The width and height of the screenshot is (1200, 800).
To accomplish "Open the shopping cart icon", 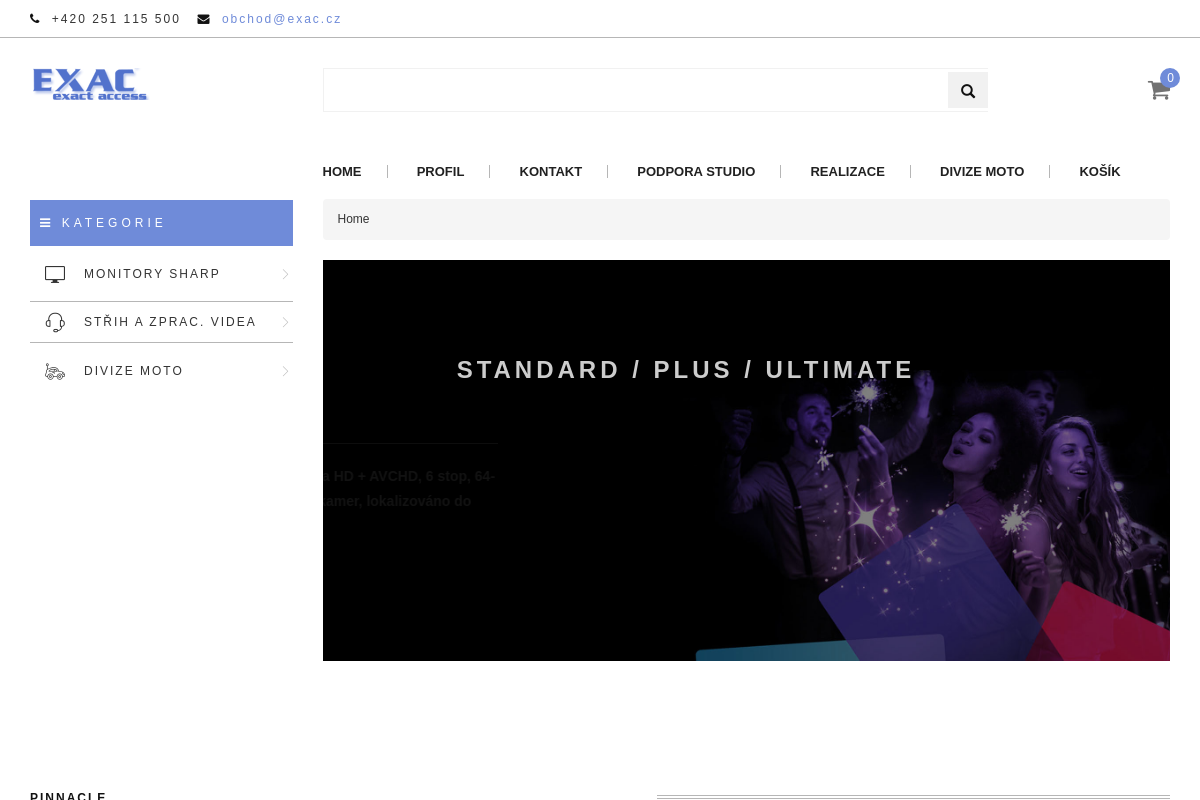I will tap(1158, 90).
